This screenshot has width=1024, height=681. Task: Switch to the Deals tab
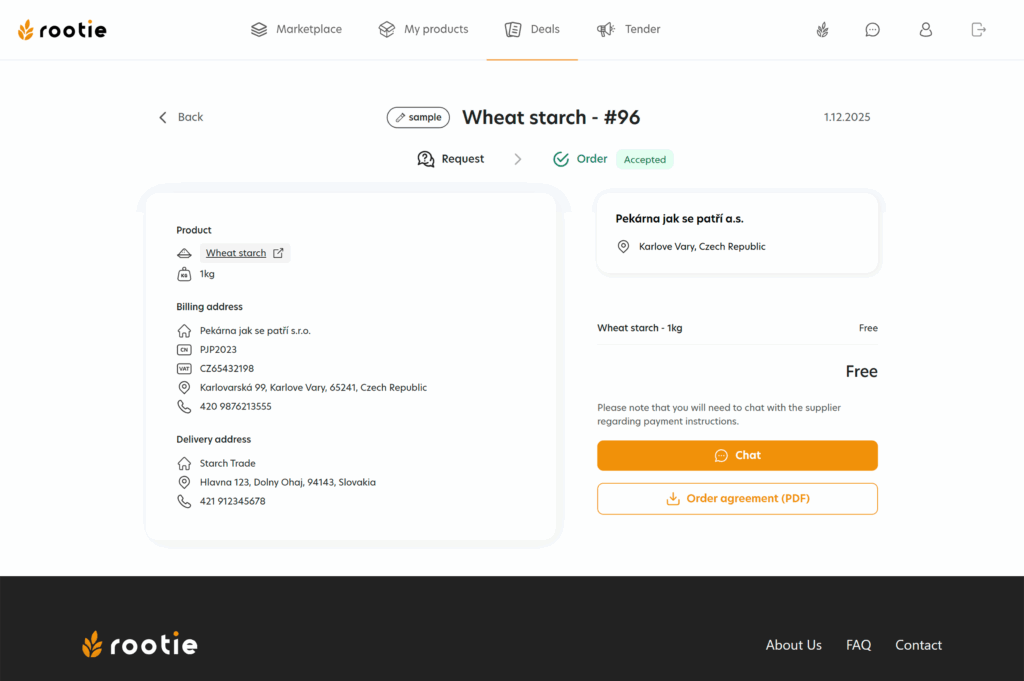coord(532,30)
